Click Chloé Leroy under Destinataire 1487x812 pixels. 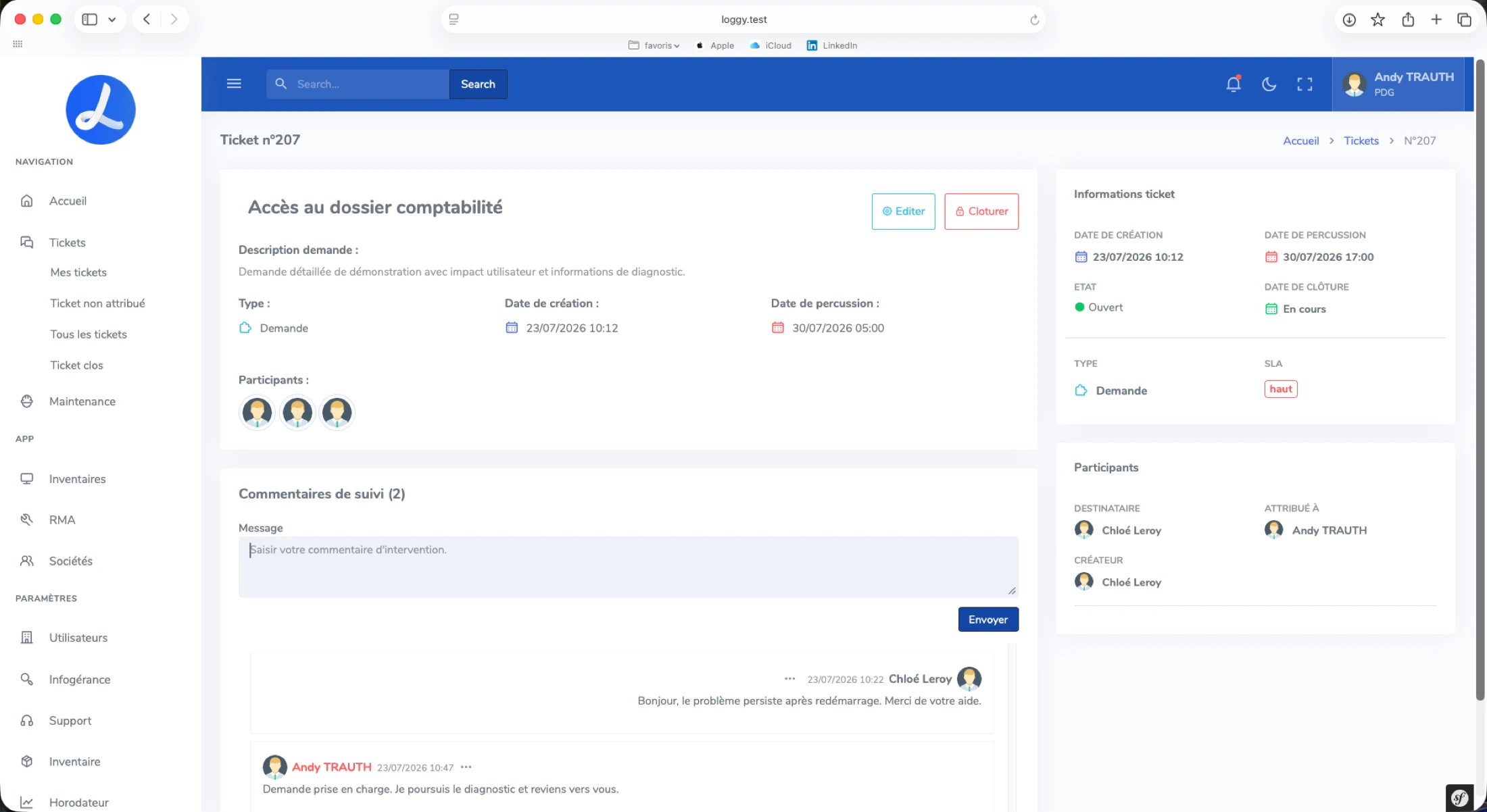(1131, 530)
